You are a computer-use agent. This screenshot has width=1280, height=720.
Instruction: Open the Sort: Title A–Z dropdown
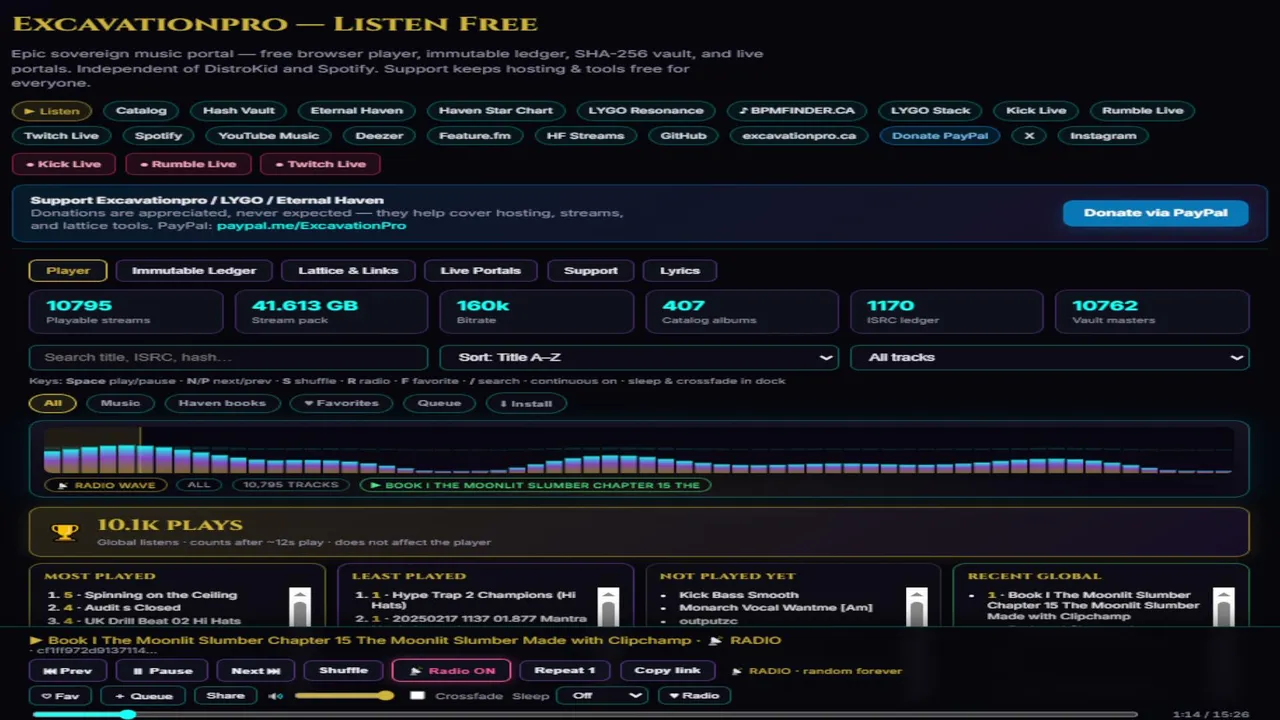click(639, 357)
